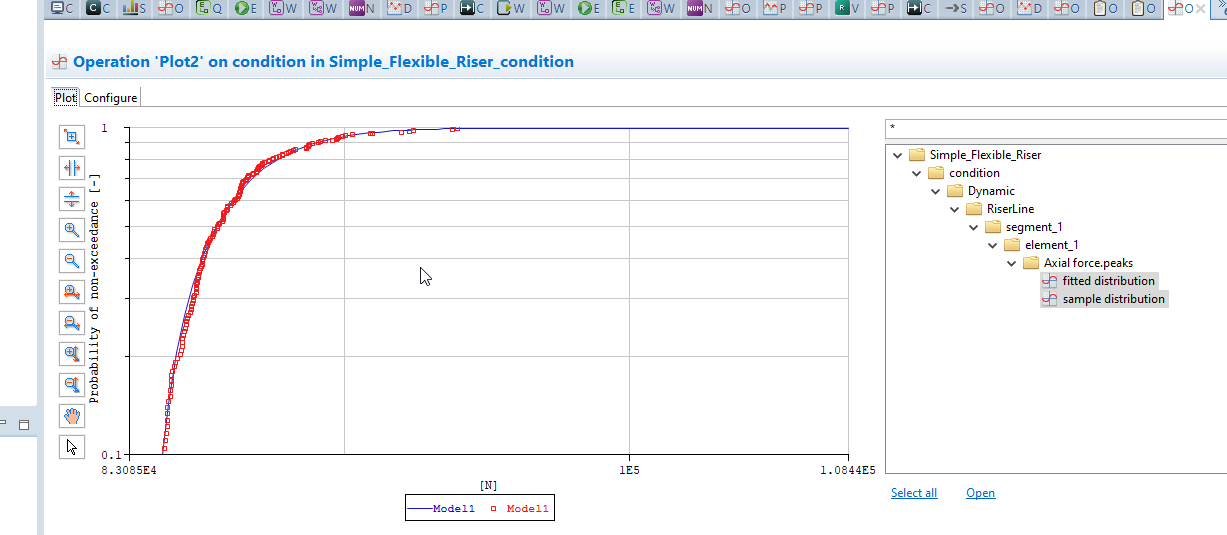This screenshot has width=1227, height=535.
Task: Select the arrow pointer tool
Action: click(x=71, y=447)
